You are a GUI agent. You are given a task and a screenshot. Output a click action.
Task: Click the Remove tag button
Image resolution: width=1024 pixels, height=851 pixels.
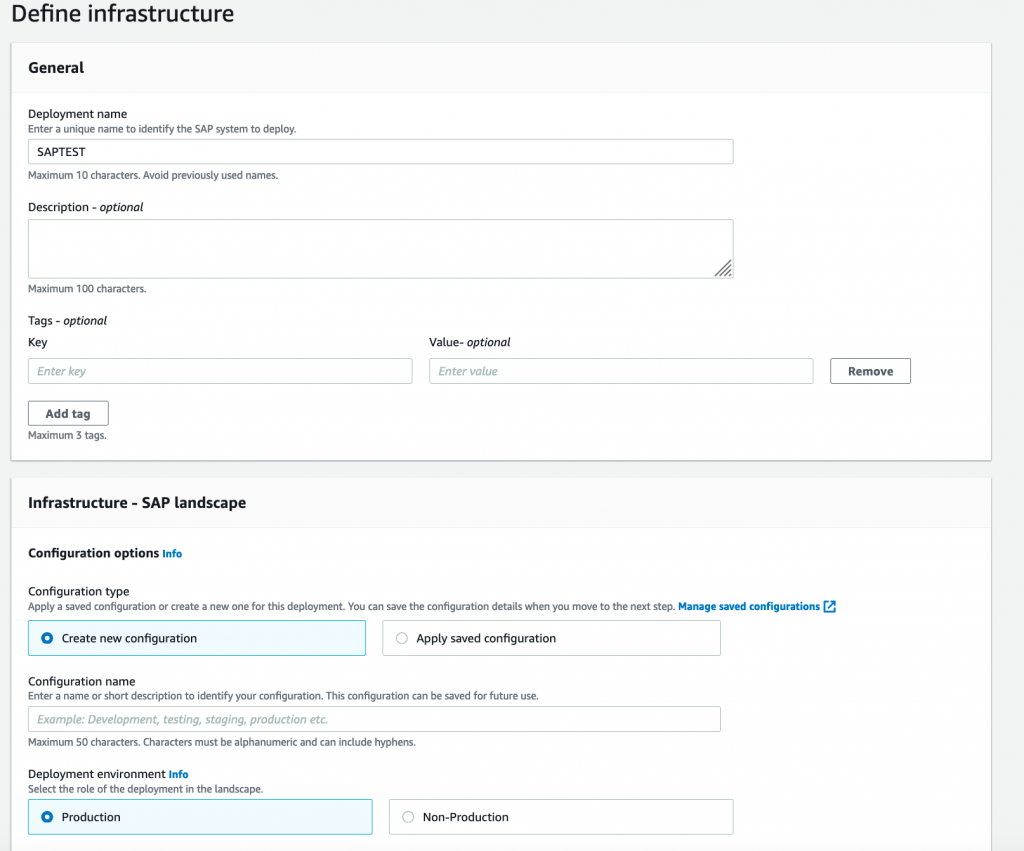[870, 371]
